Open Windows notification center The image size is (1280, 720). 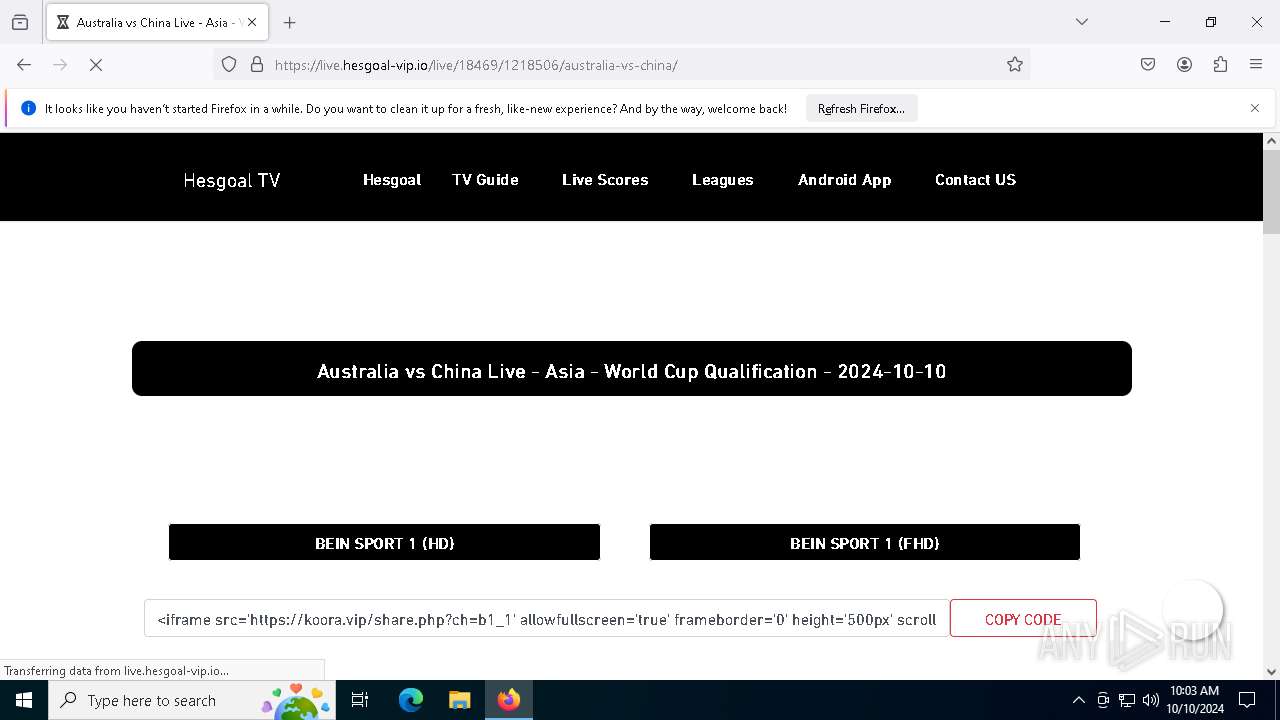(1247, 700)
